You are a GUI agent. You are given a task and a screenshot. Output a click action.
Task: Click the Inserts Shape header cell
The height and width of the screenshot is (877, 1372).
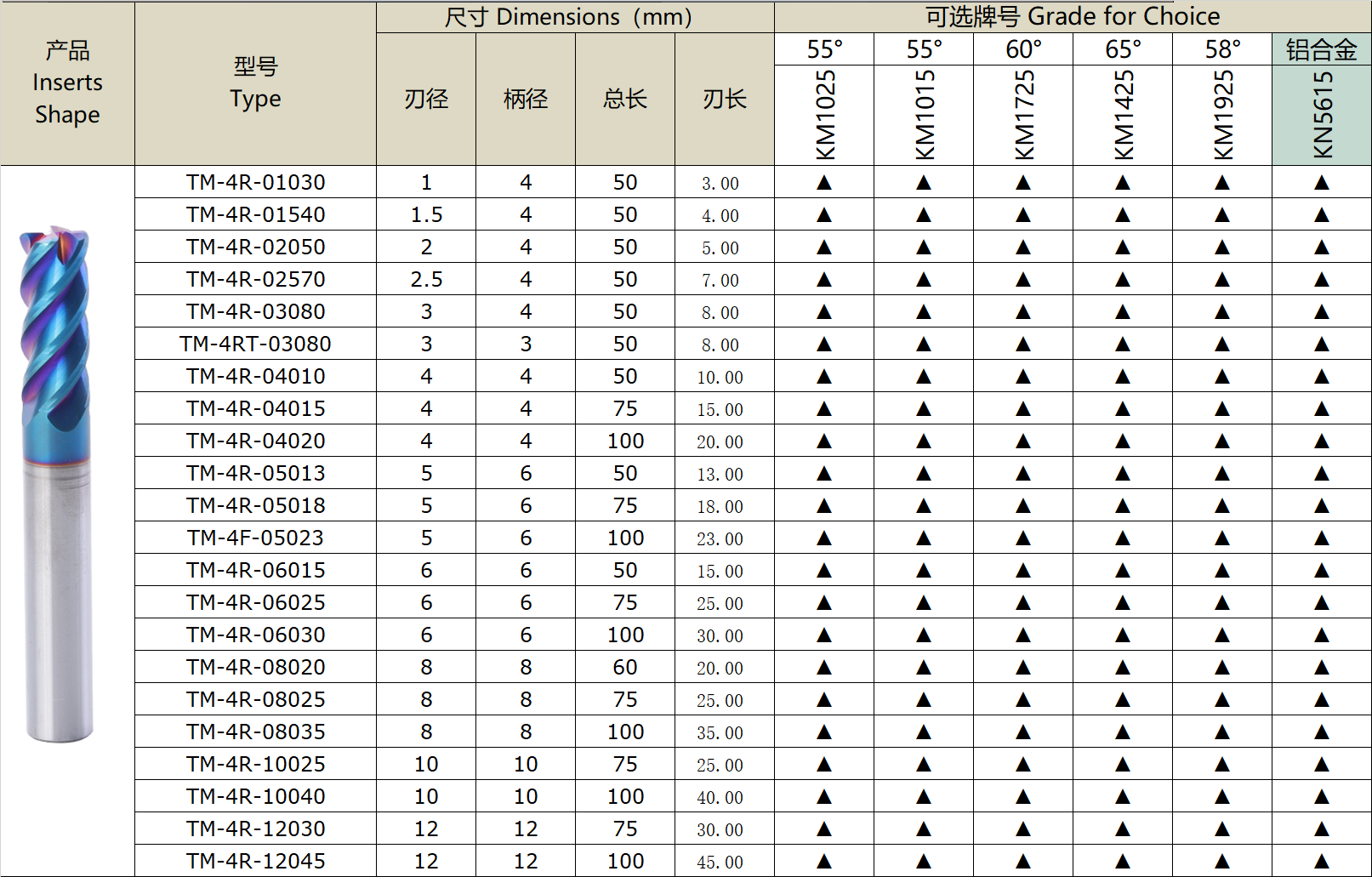(67, 83)
